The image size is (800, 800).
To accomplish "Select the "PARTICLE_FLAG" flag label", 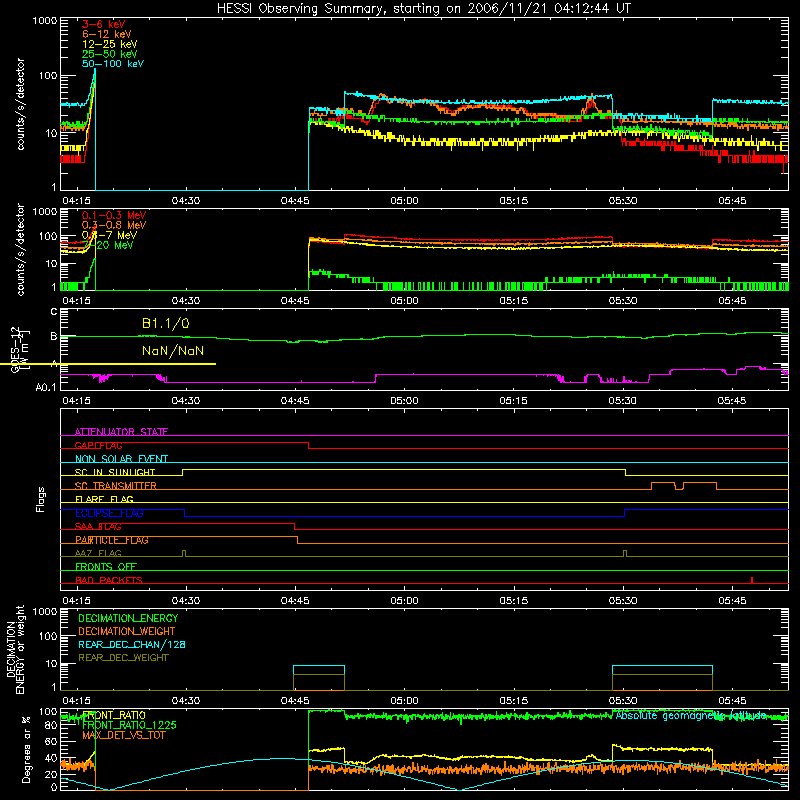I will [112, 540].
